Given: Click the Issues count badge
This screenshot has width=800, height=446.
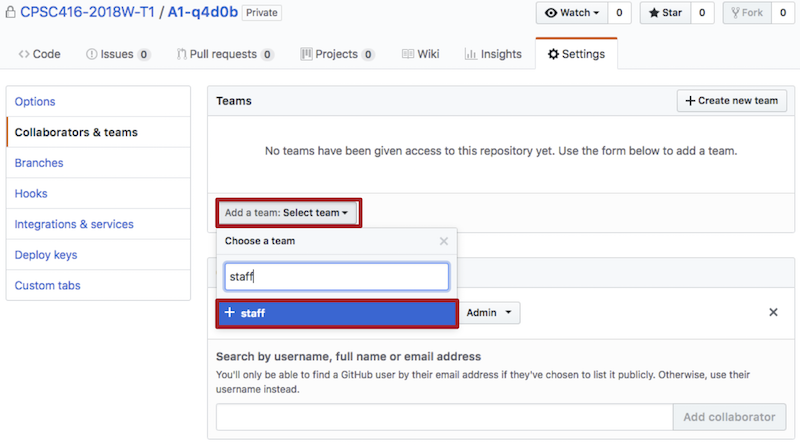Looking at the screenshot, I should click(144, 54).
